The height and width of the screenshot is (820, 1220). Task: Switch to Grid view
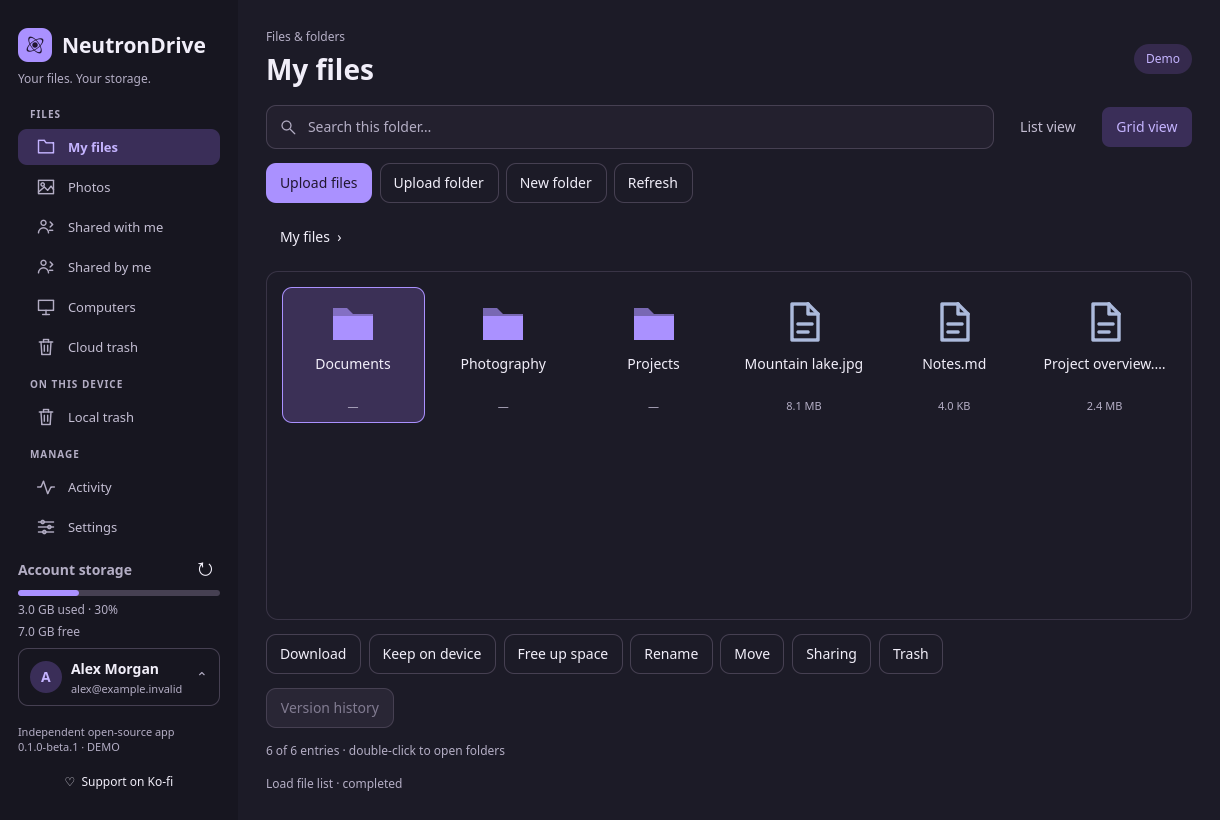(1147, 127)
